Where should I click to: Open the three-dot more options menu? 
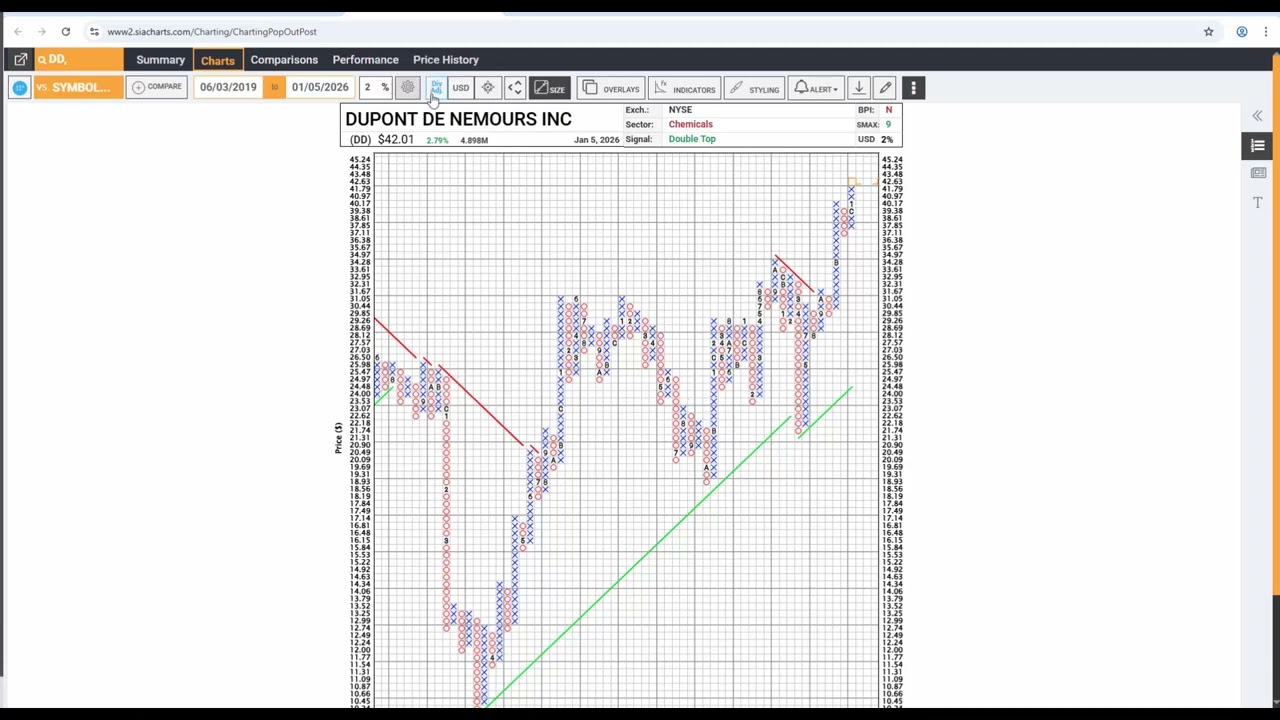pyautogui.click(x=913, y=88)
